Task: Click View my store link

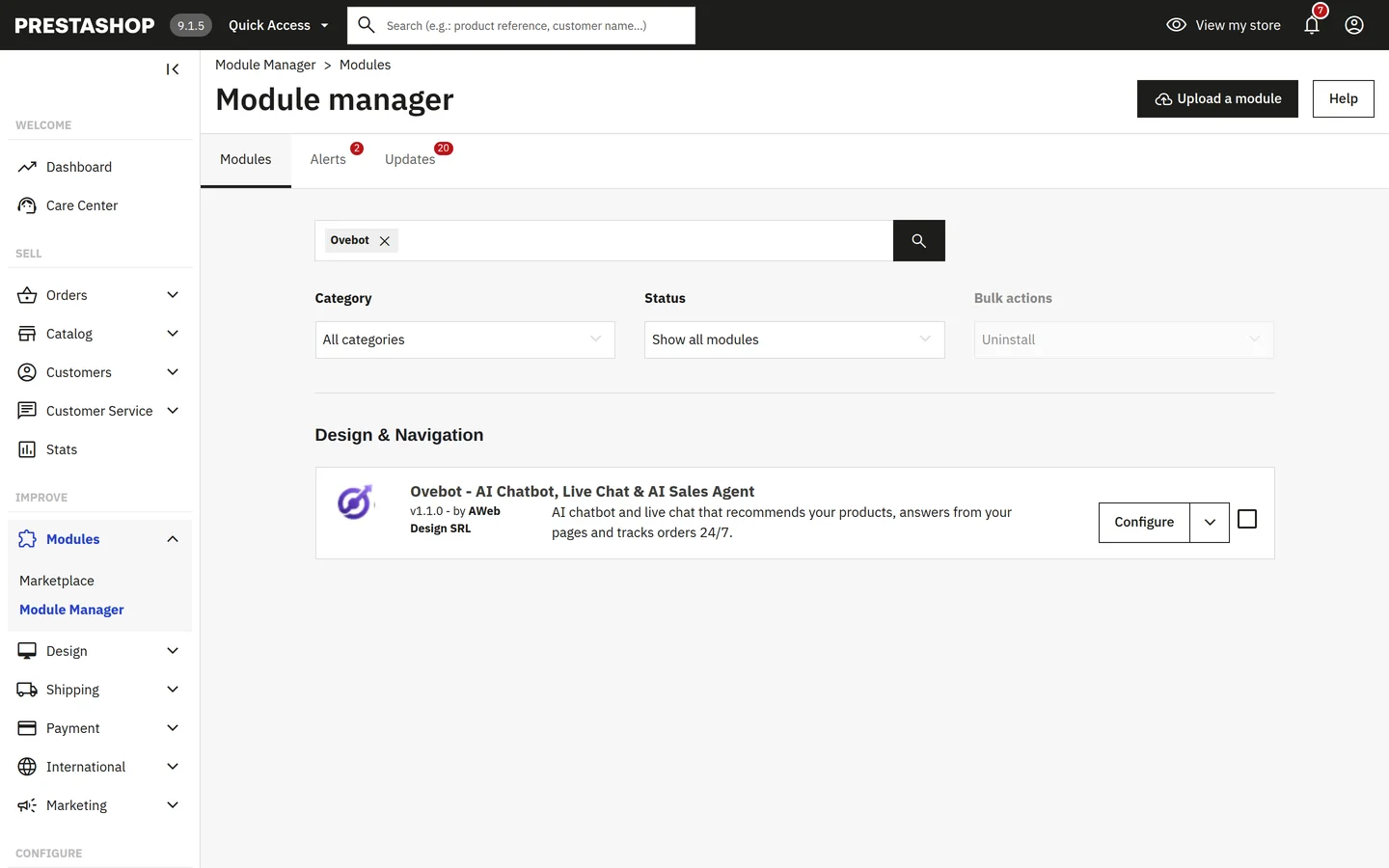Action: pos(1223,25)
